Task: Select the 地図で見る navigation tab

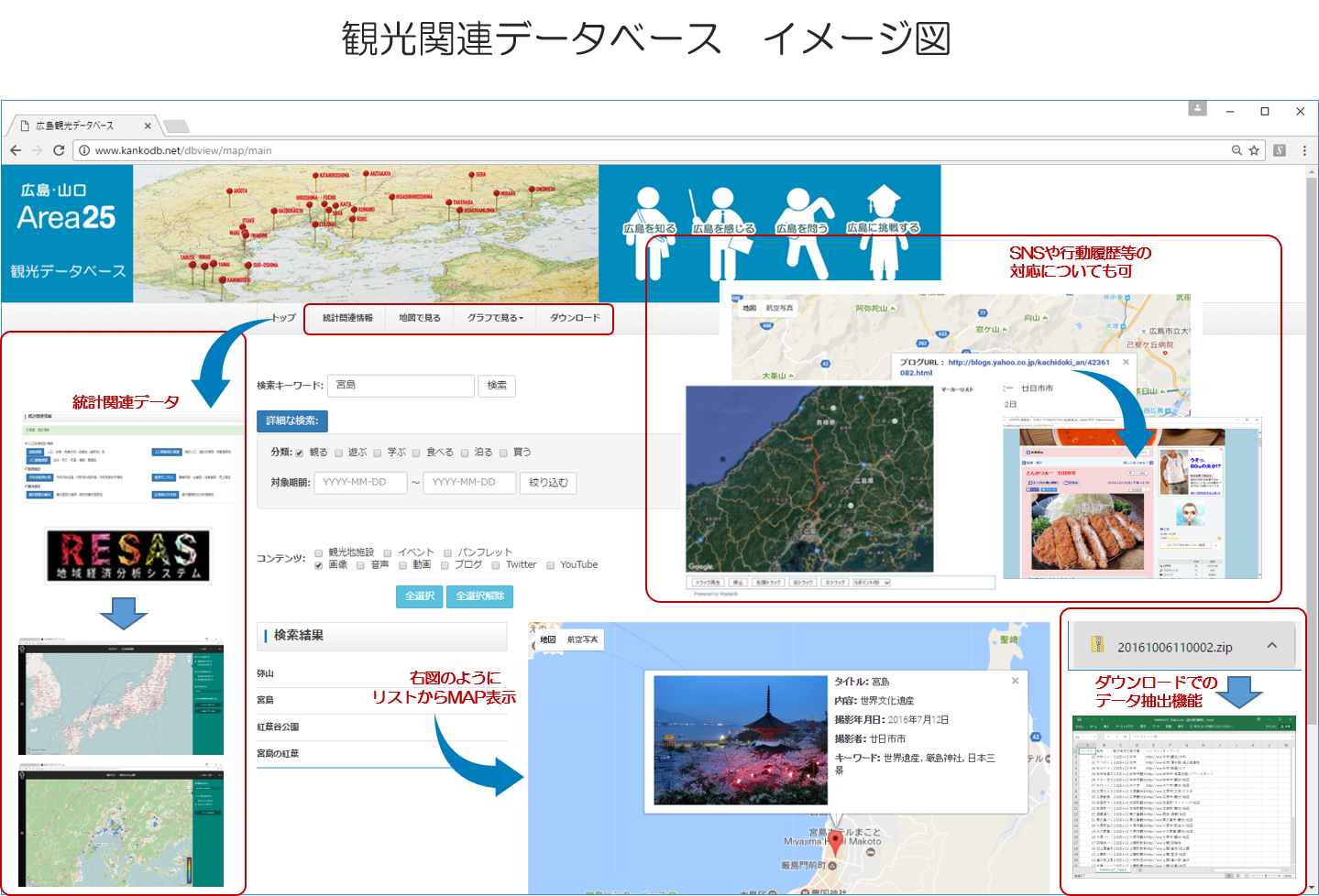Action: (420, 318)
